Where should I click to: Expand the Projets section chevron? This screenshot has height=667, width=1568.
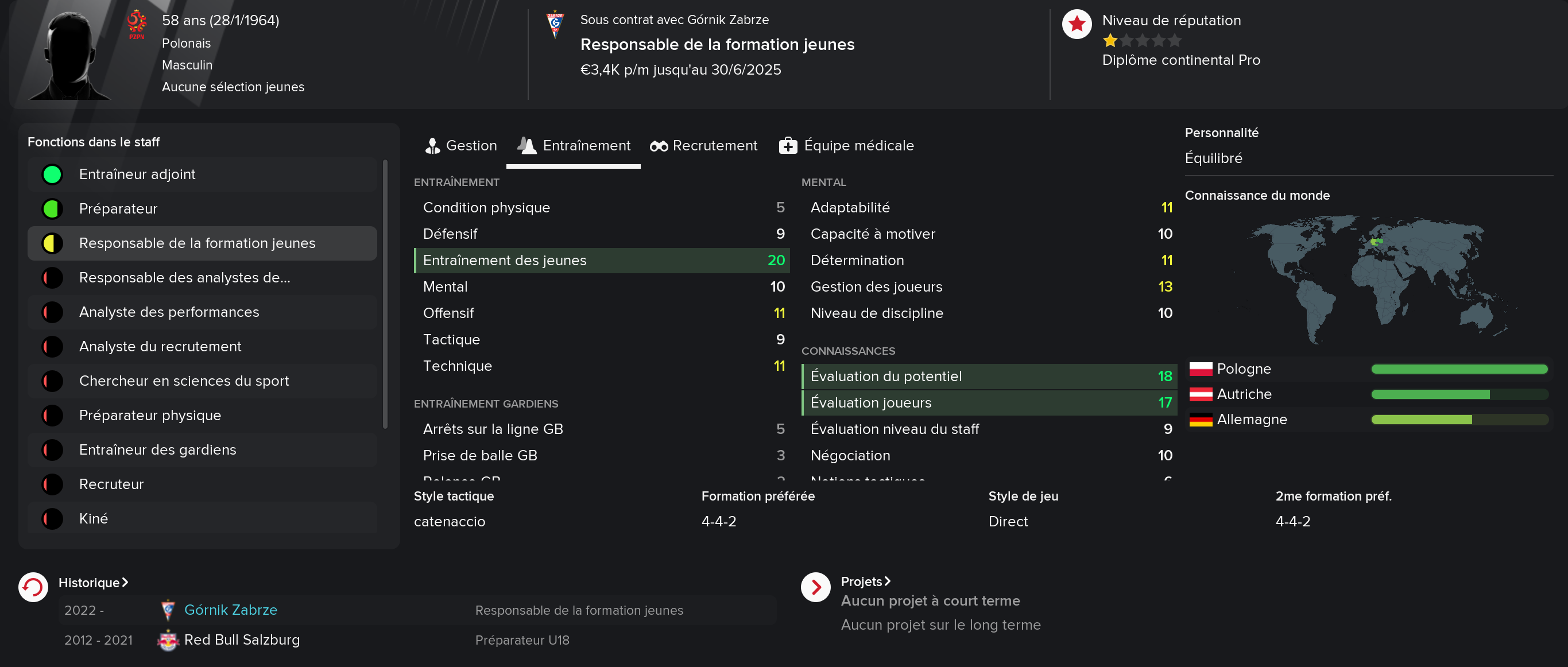(x=888, y=581)
